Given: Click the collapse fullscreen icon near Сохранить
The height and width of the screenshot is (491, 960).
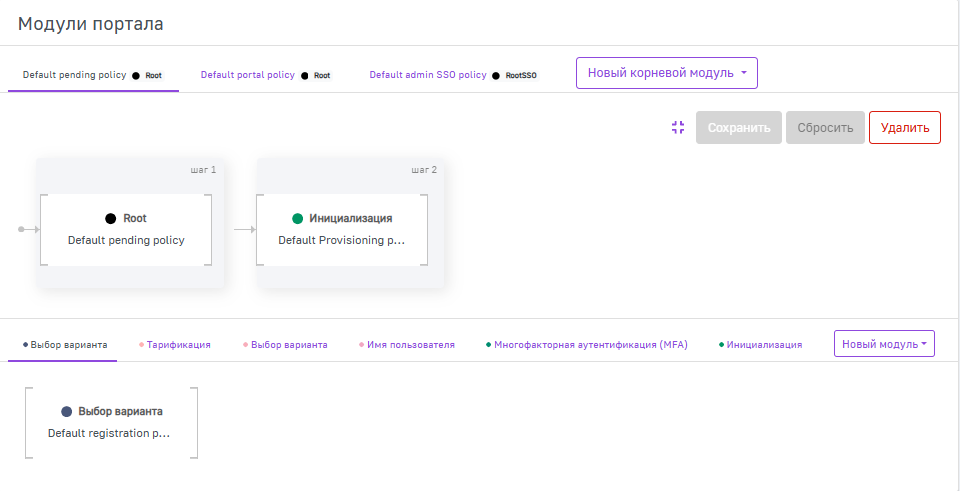Looking at the screenshot, I should point(678,128).
